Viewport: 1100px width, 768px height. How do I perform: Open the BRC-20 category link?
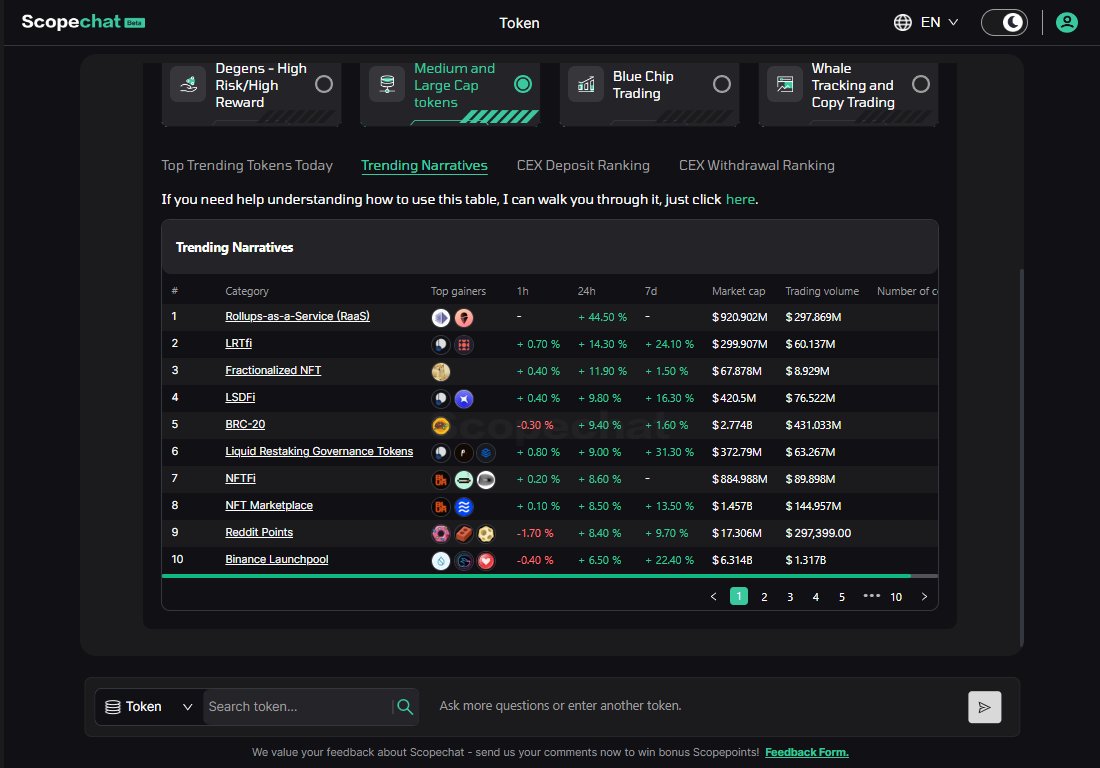(245, 424)
